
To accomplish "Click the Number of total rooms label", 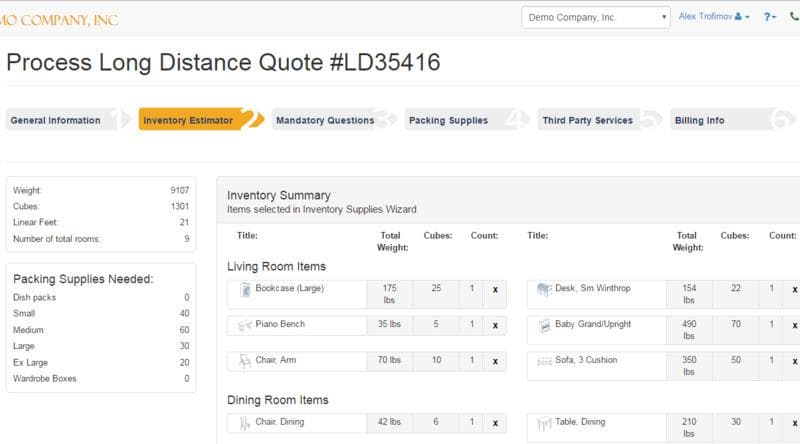I will click(57, 239).
